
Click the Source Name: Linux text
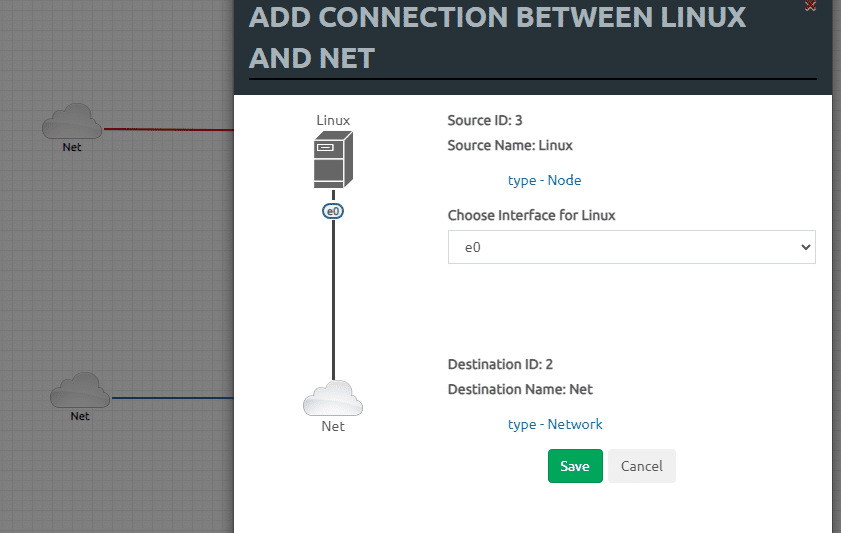(x=510, y=145)
